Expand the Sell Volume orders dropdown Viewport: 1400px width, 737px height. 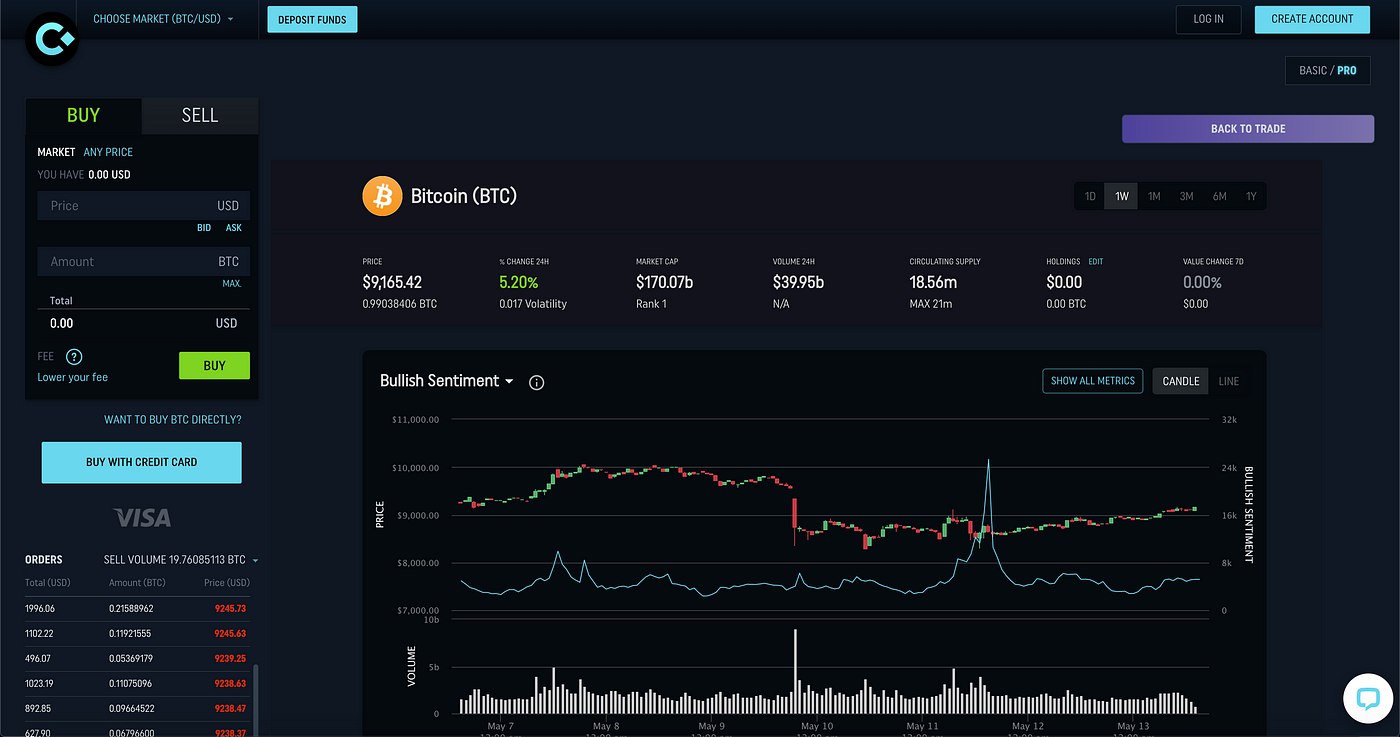pyautogui.click(x=181, y=560)
